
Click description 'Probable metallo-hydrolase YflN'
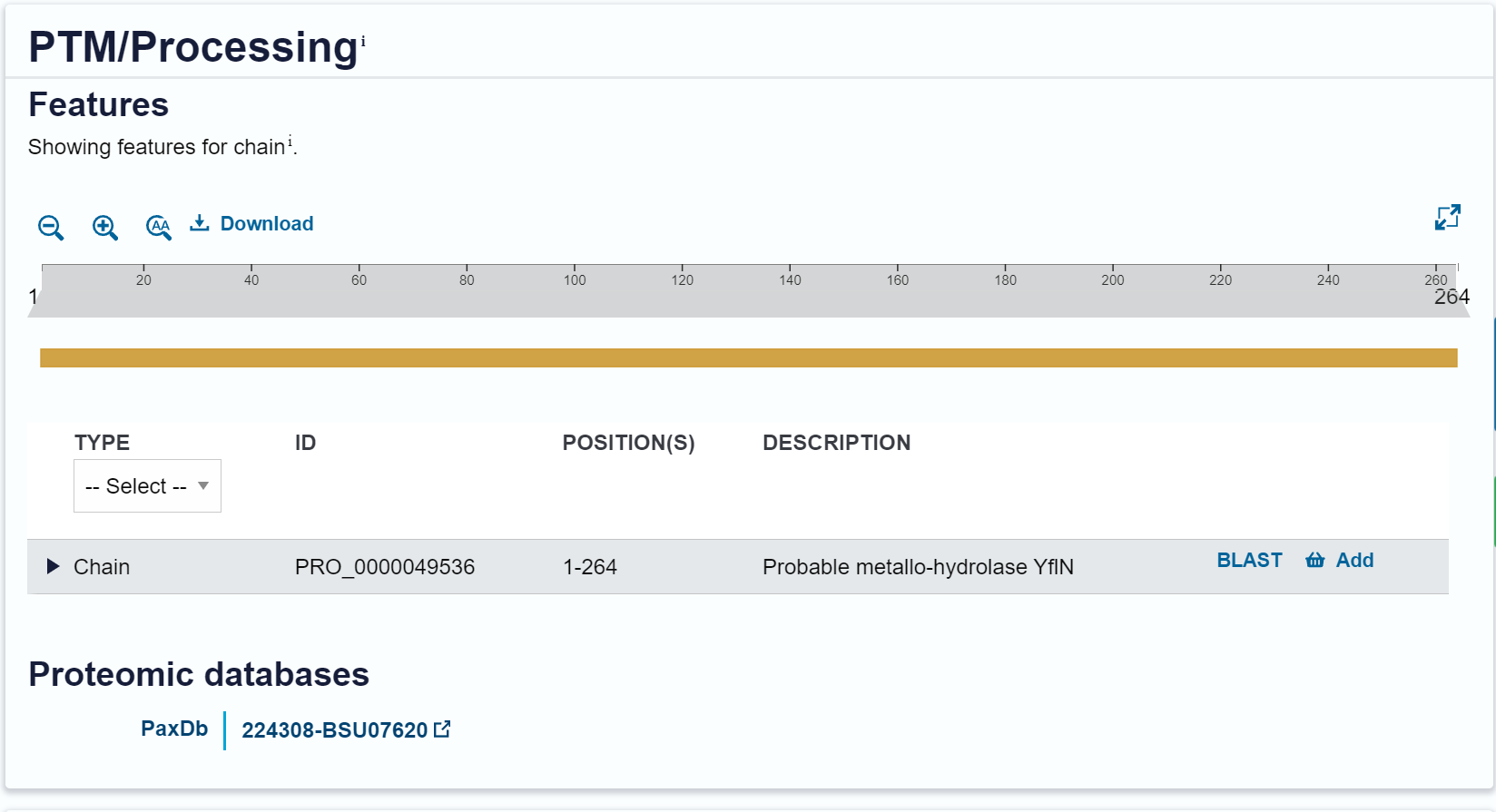[x=918, y=567]
